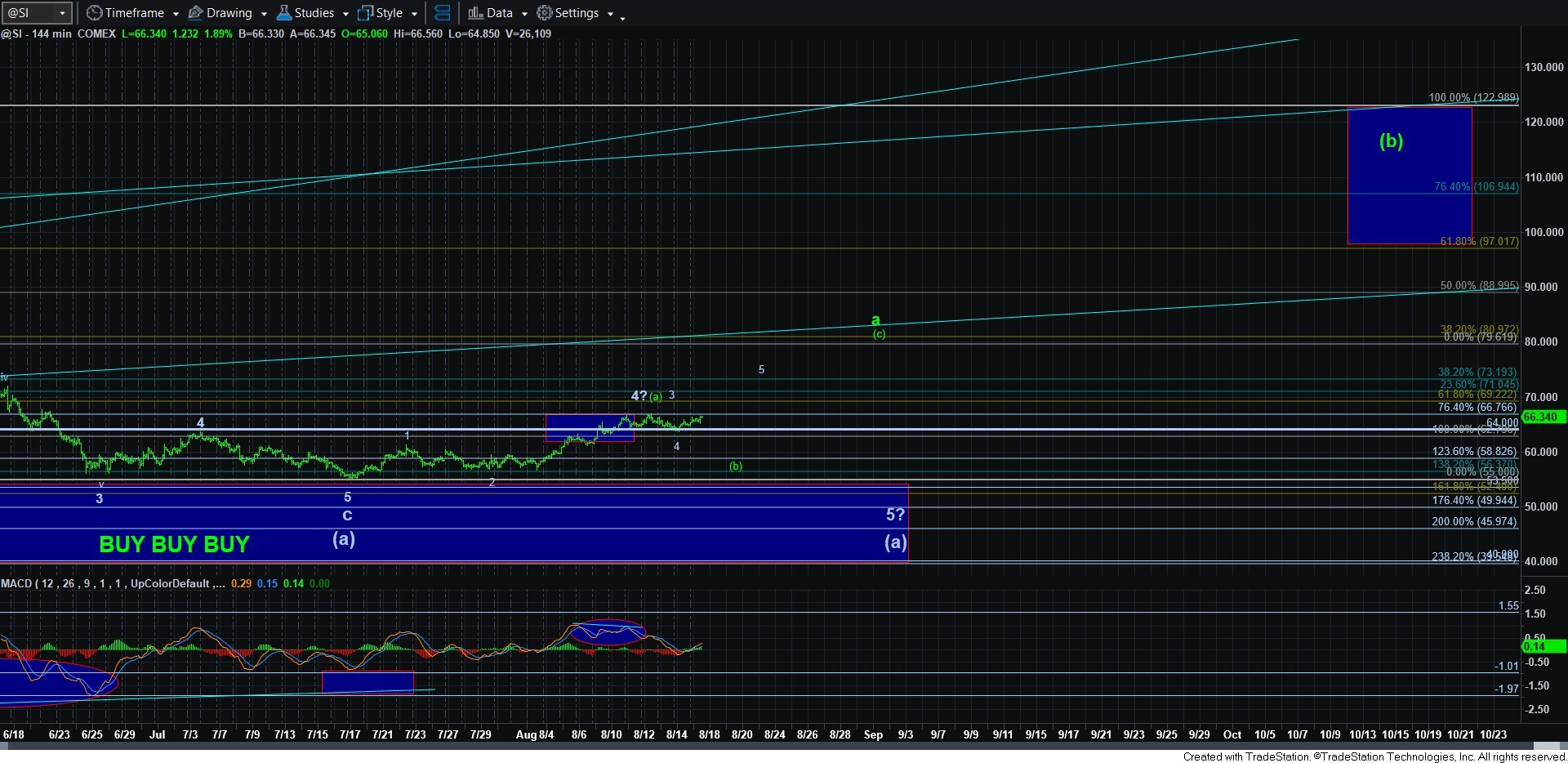
Task: Open the Settings gear icon
Action: click(544, 13)
